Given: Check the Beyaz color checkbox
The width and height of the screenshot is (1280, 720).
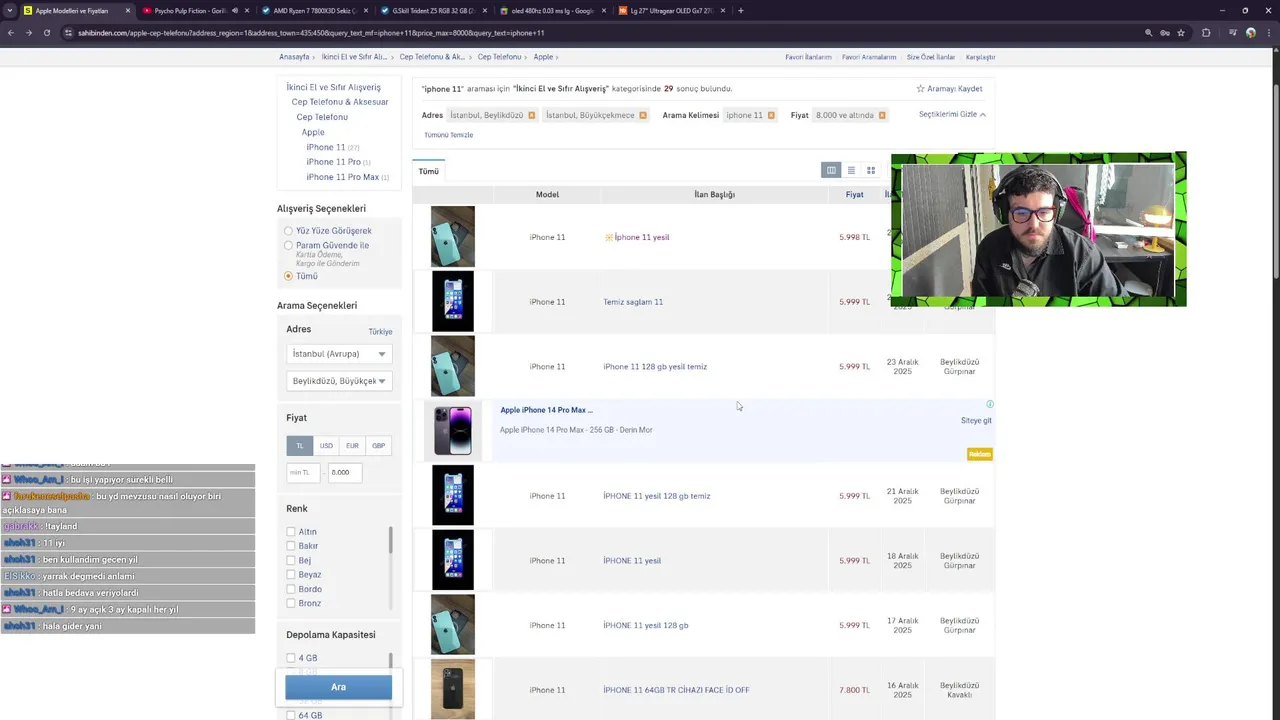Looking at the screenshot, I should click(x=291, y=574).
